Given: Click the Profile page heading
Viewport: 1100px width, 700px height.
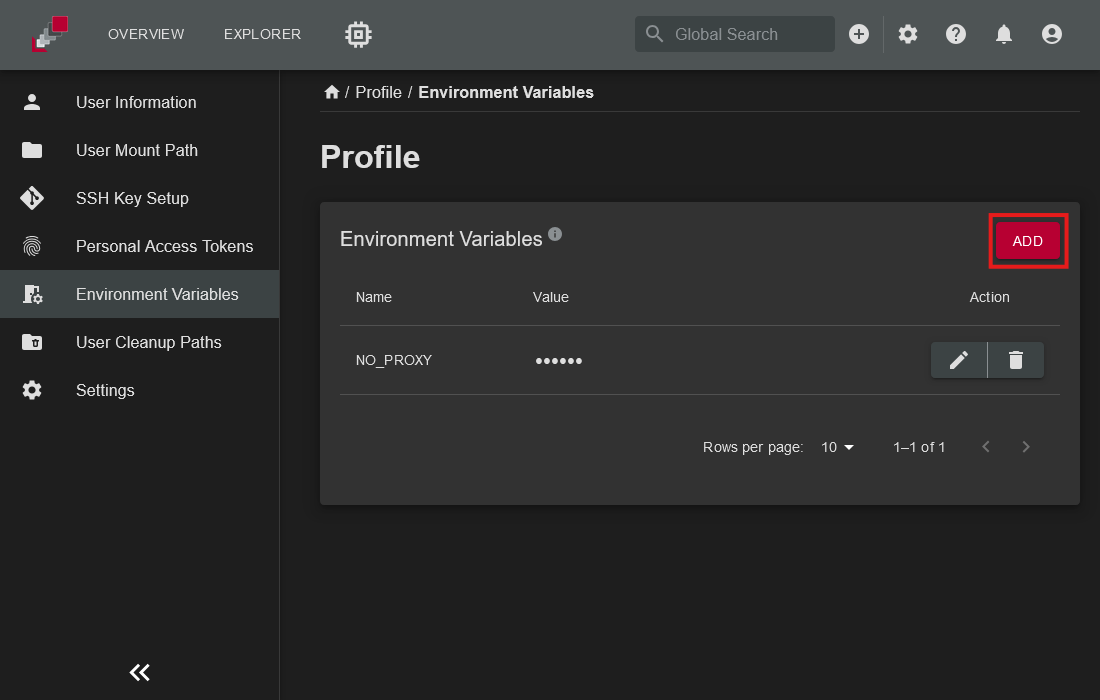Looking at the screenshot, I should coord(370,157).
